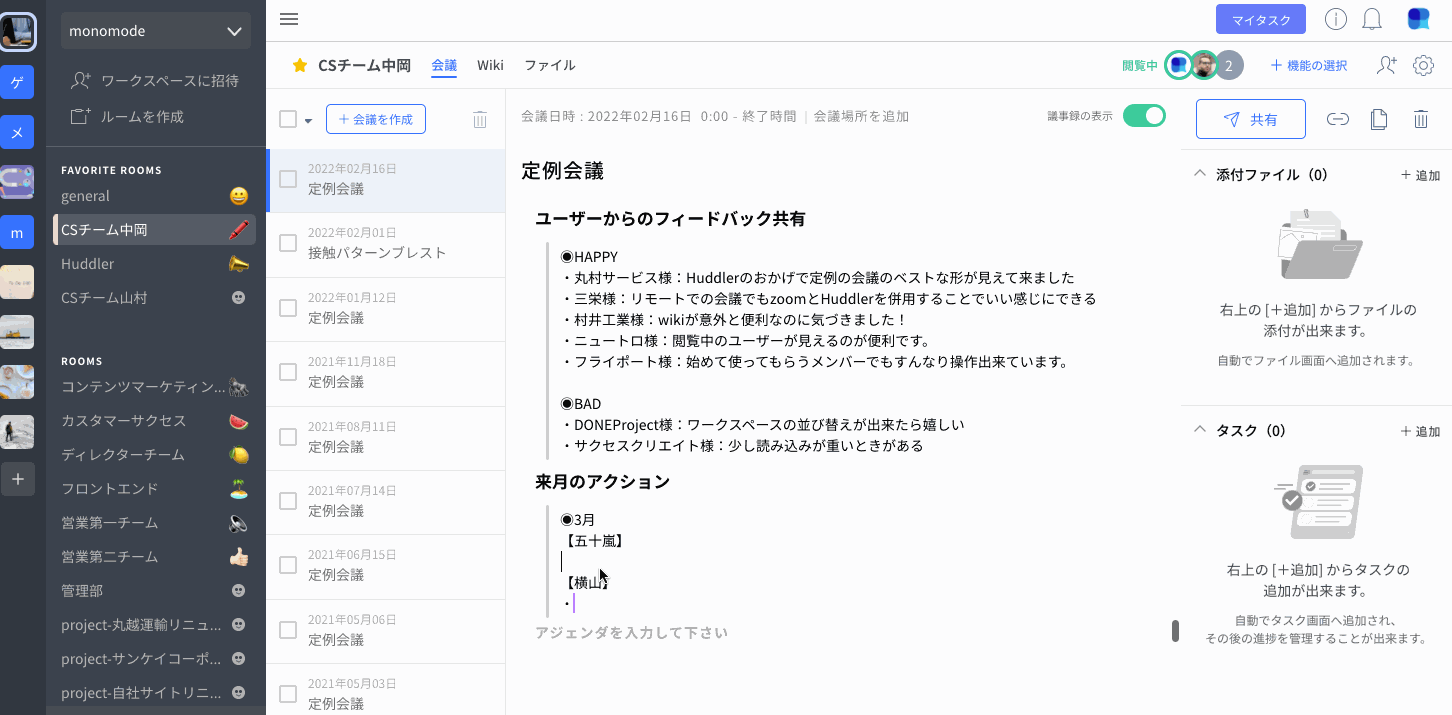Open room settings gear icon
Viewport: 1452px width, 715px height.
(x=1423, y=66)
